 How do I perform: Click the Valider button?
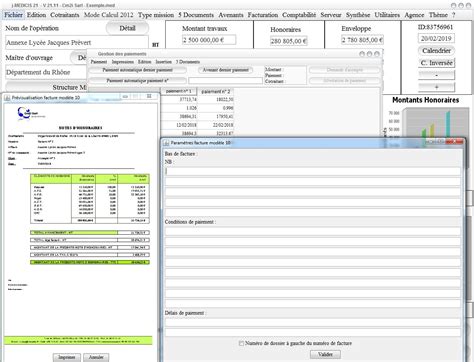[x=325, y=354]
